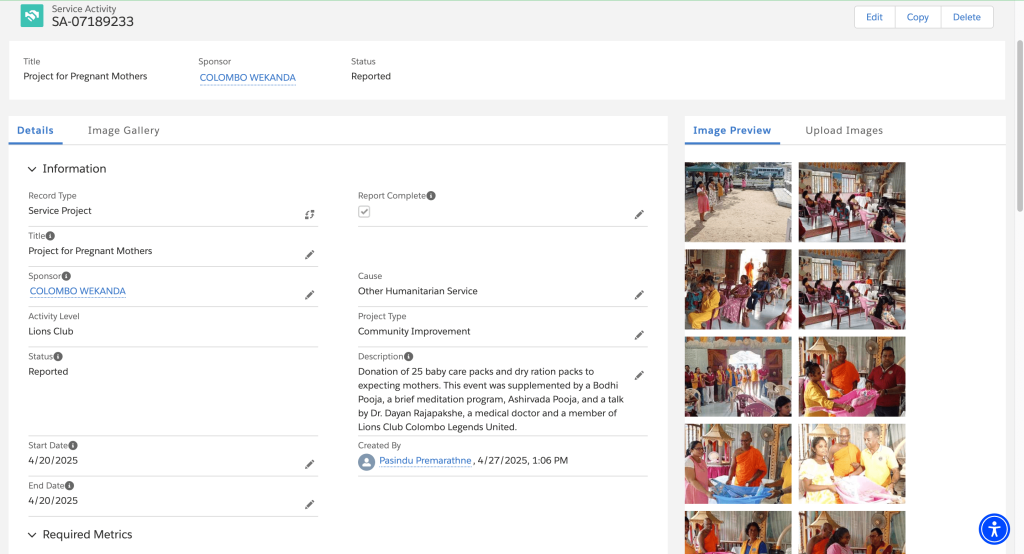Edit the Description pencil icon
The image size is (1024, 554).
point(639,376)
